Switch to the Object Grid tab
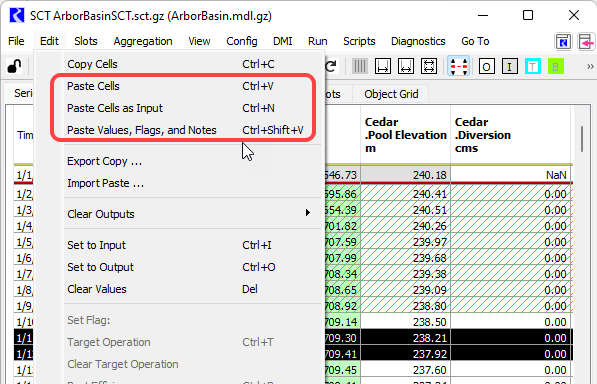The height and width of the screenshot is (384, 597). [391, 94]
